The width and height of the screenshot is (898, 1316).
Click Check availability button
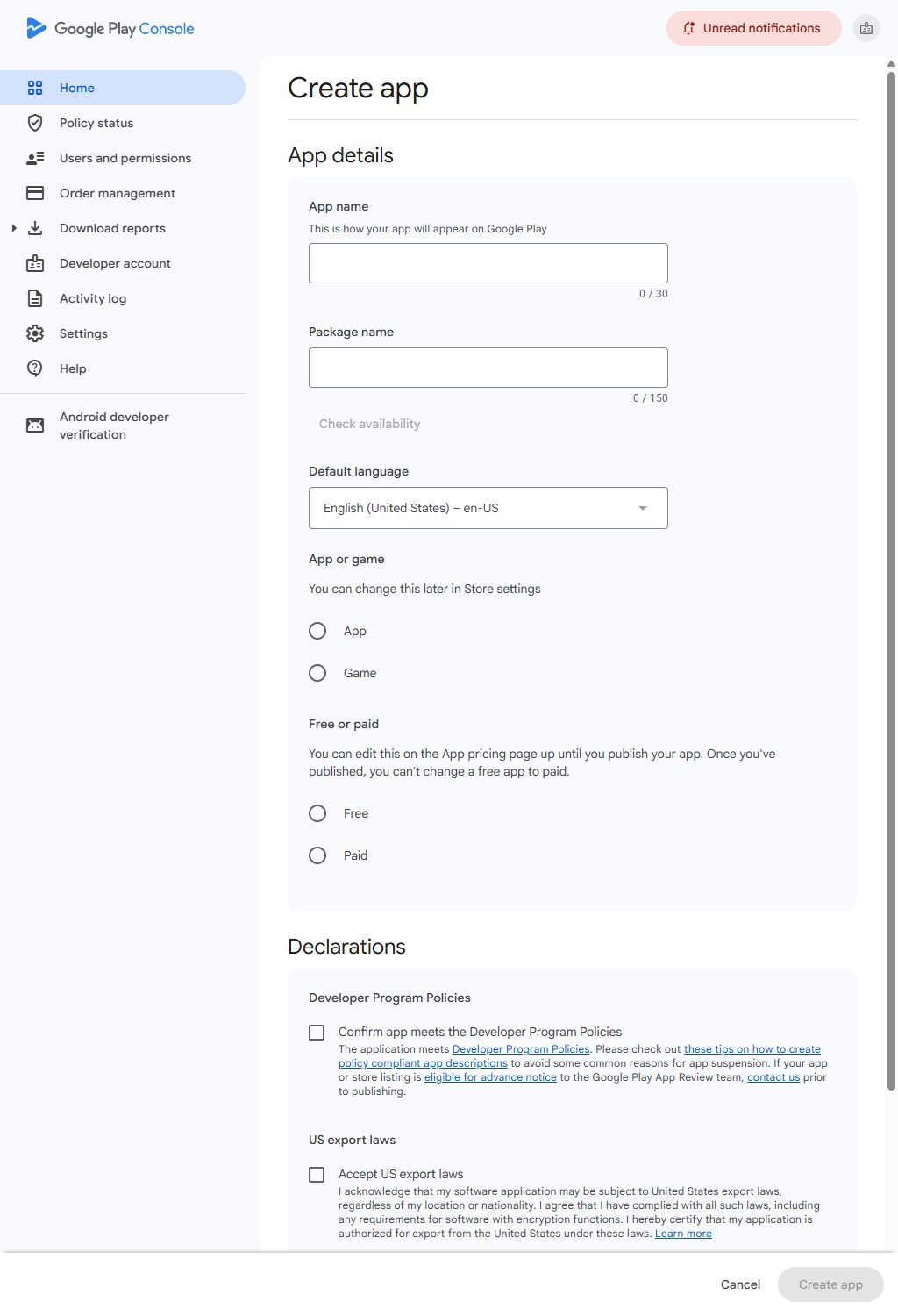pyautogui.click(x=369, y=424)
